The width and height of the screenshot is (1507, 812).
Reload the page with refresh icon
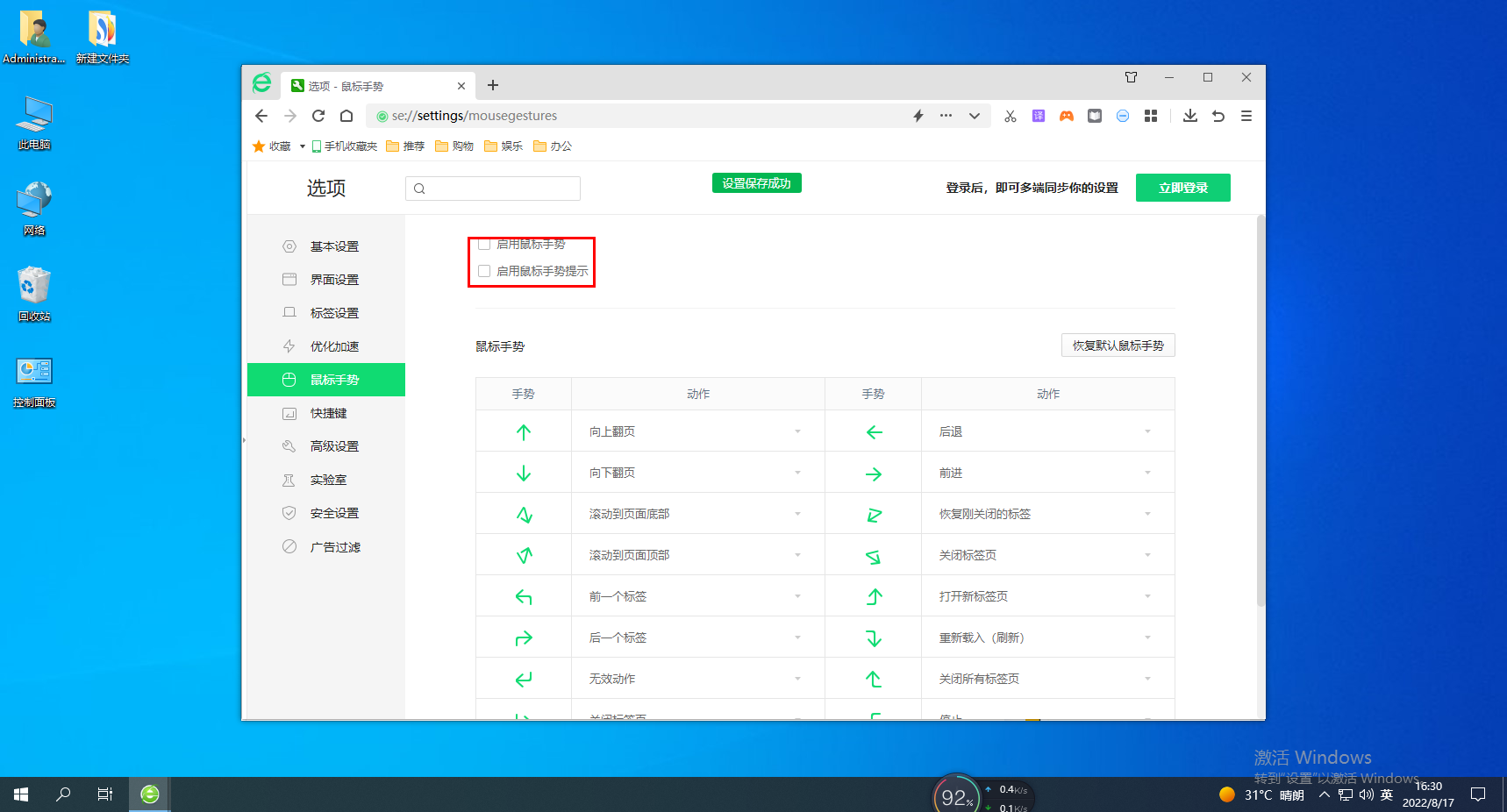click(x=318, y=116)
